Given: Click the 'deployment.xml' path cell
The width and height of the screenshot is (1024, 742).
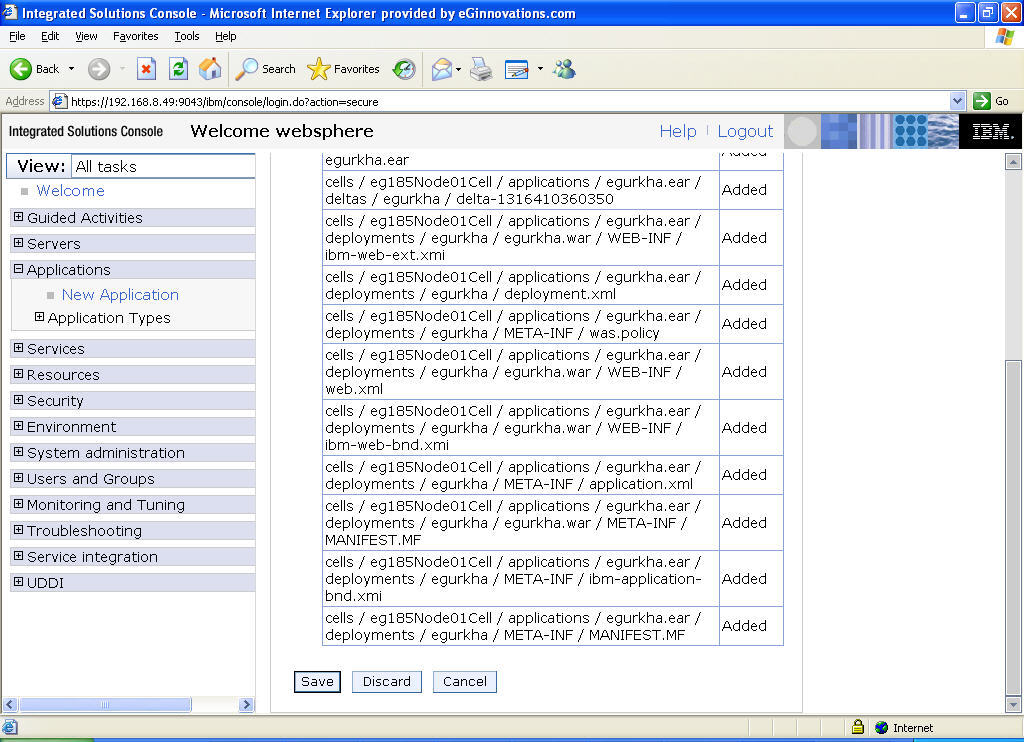Looking at the screenshot, I should (520, 285).
